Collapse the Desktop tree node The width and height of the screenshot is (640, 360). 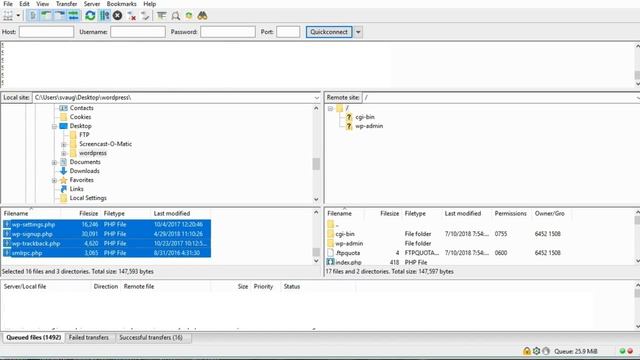pos(54,127)
